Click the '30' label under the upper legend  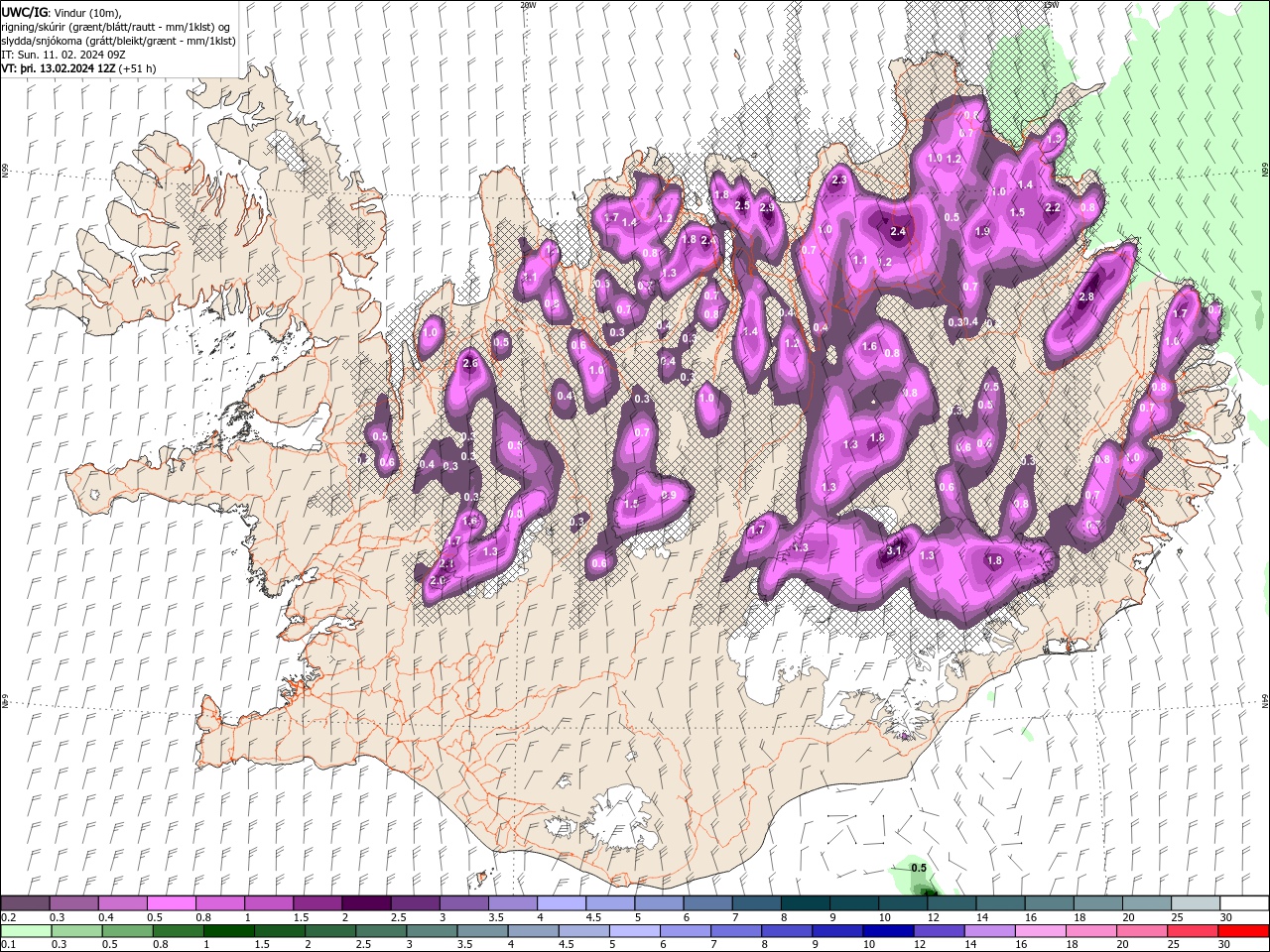click(1226, 917)
